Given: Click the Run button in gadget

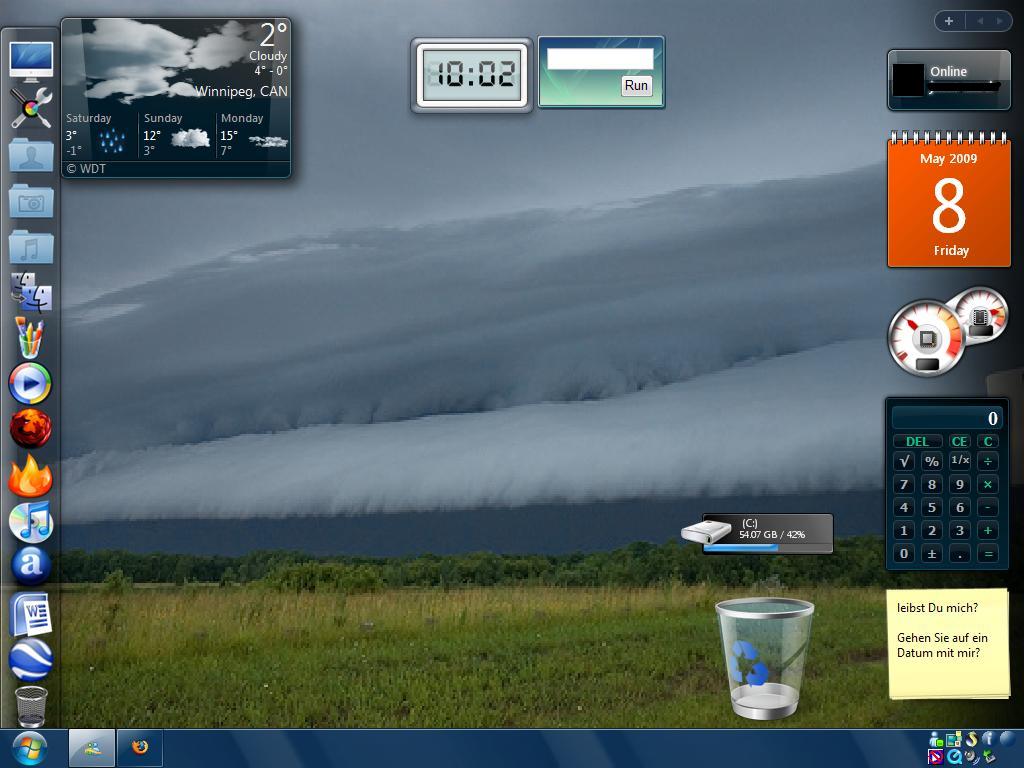Looking at the screenshot, I should click(x=636, y=86).
